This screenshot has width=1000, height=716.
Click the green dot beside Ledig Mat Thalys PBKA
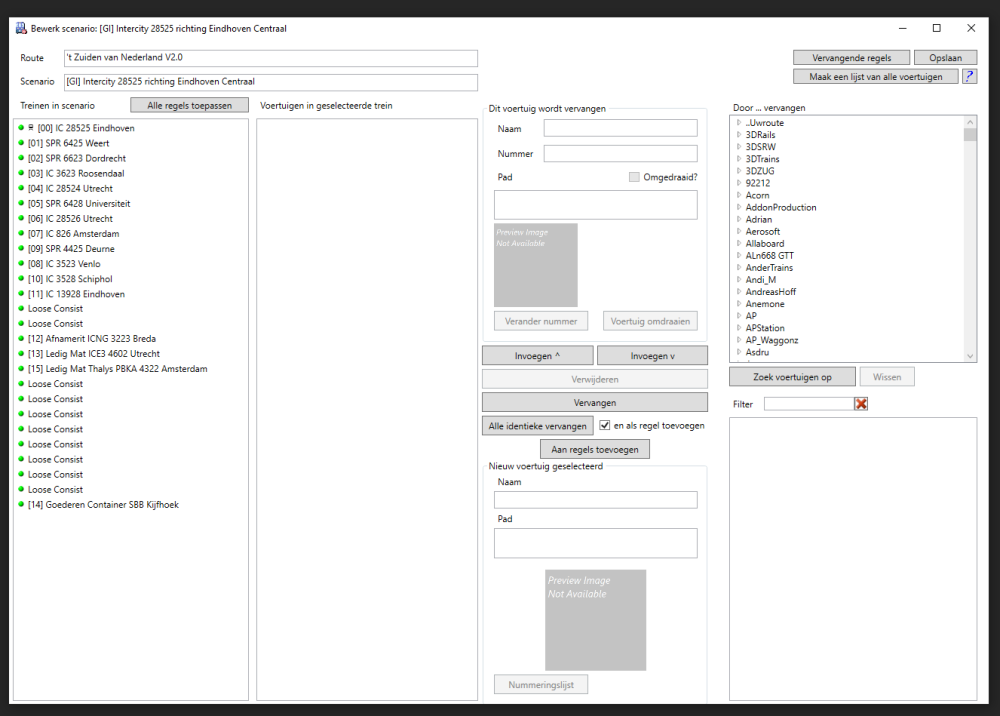pos(21,369)
